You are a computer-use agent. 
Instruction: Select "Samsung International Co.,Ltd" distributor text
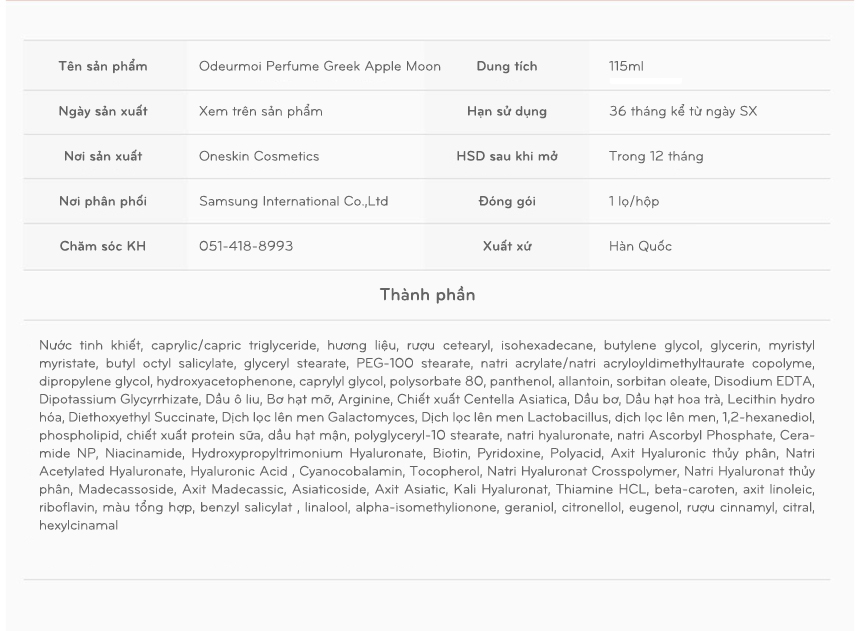point(294,201)
